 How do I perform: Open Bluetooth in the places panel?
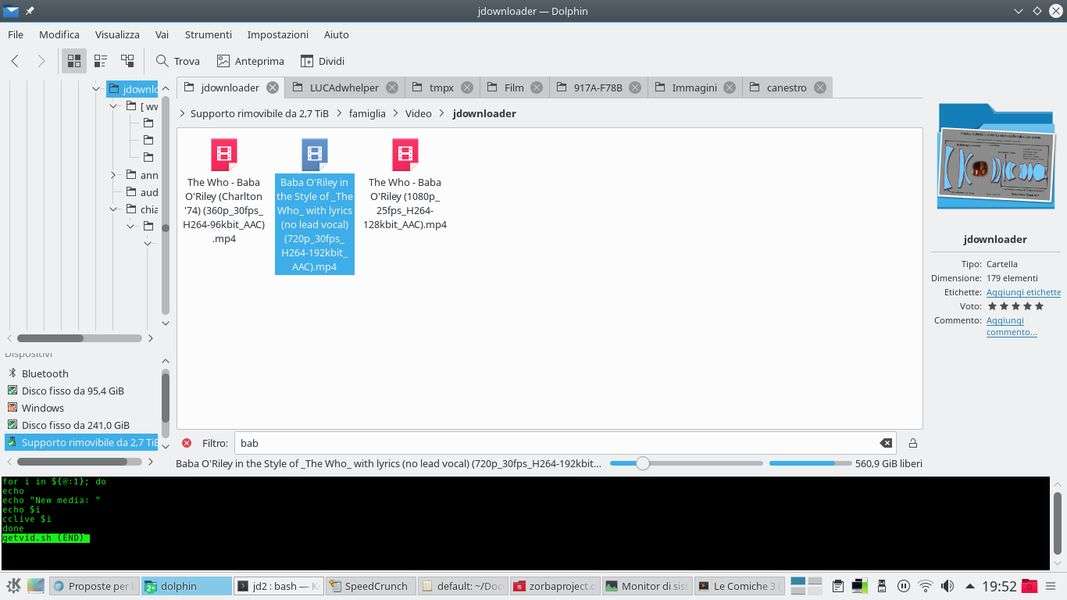(x=44, y=373)
